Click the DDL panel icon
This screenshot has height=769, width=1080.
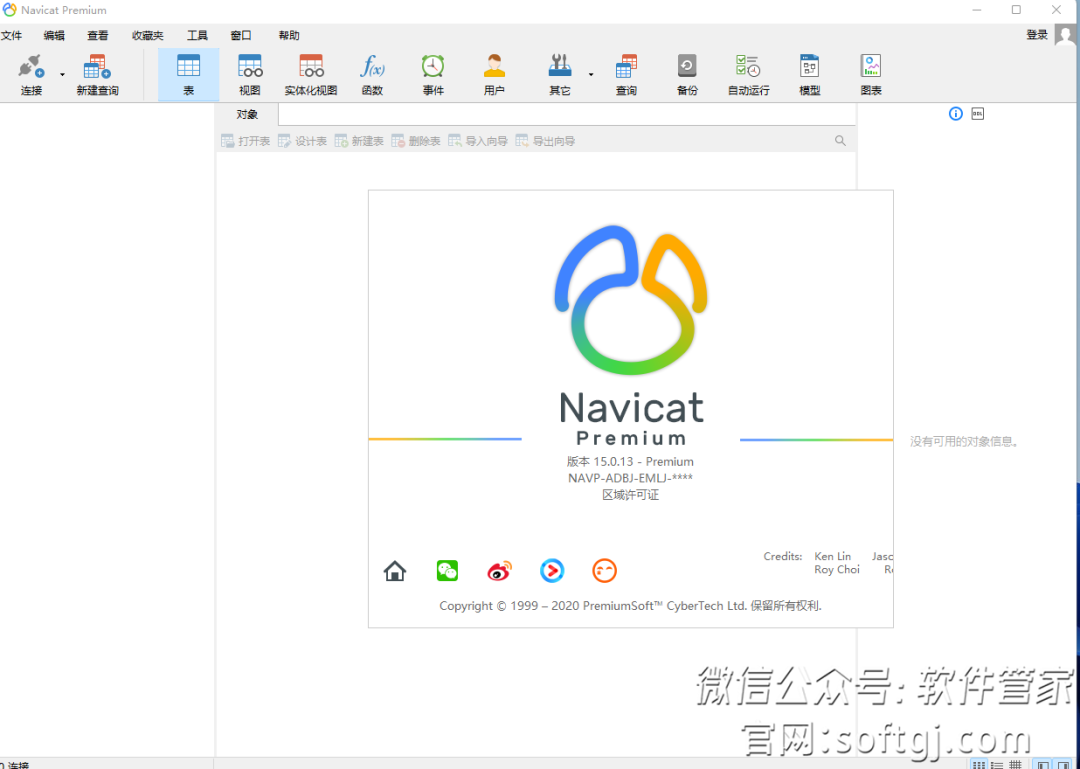[977, 114]
